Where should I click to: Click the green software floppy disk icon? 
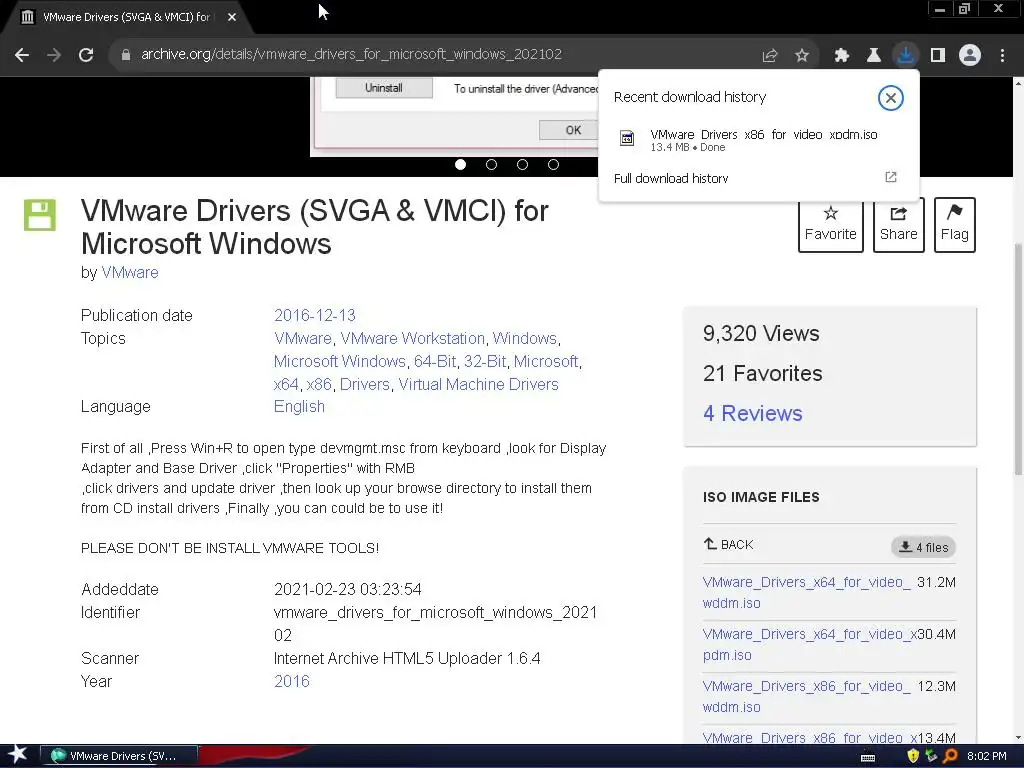[40, 215]
